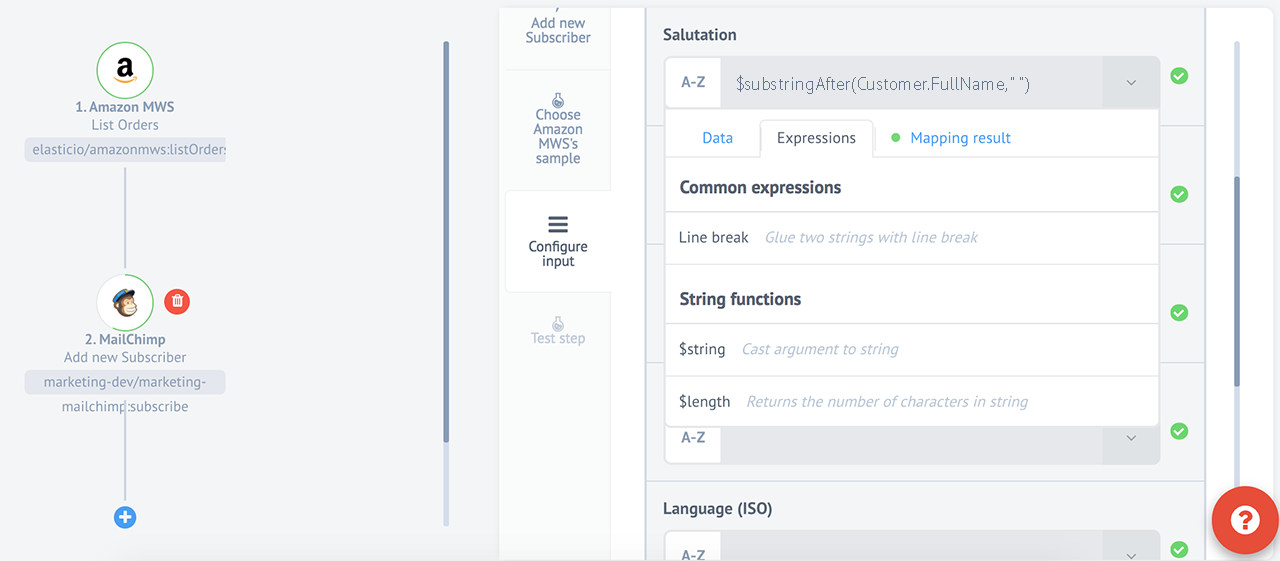The width and height of the screenshot is (1280, 561).
Task: Select the Amazon MWS step icon
Action: point(125,70)
